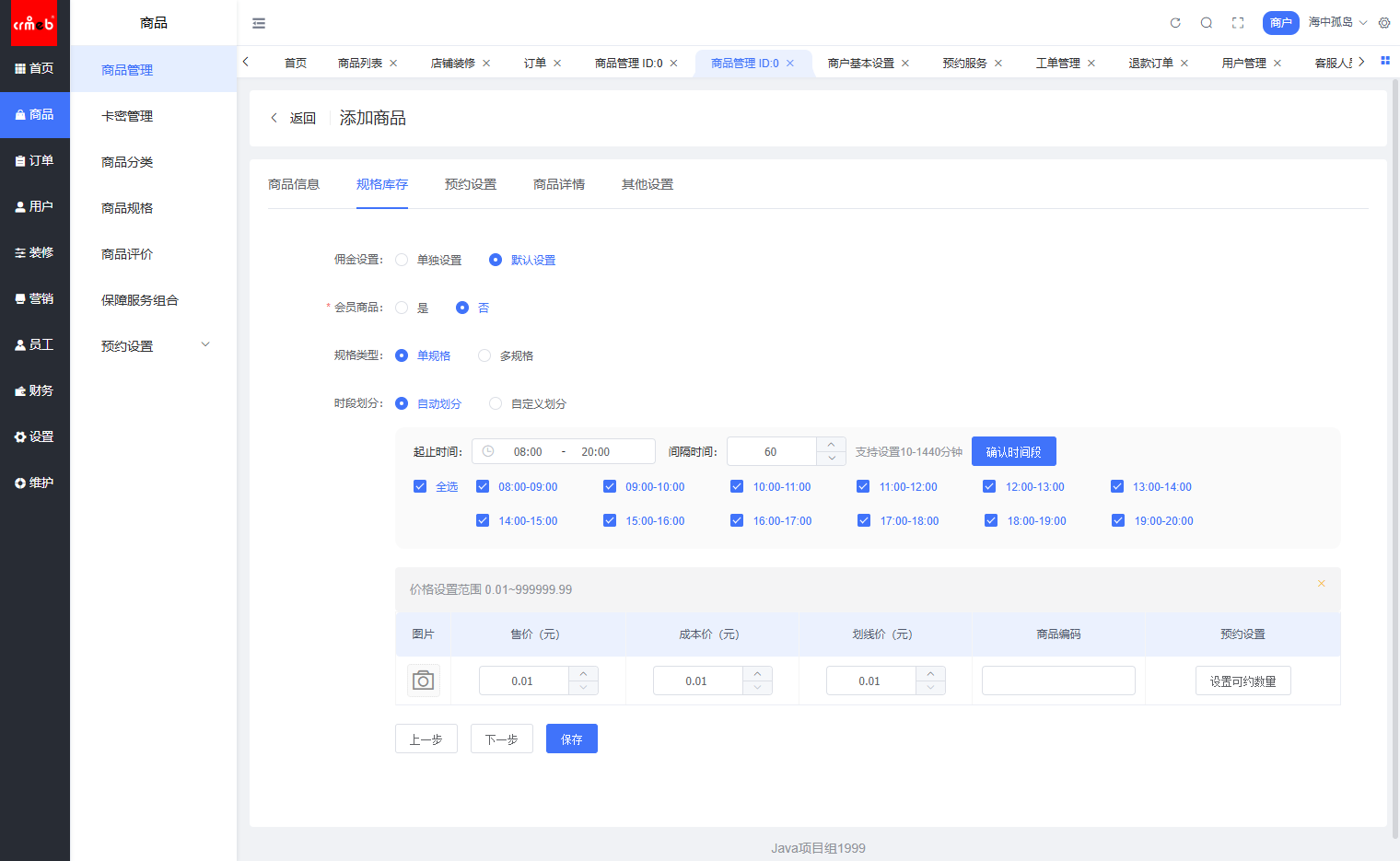
Task: Toggle fullscreen mode icon
Action: click(x=1238, y=23)
